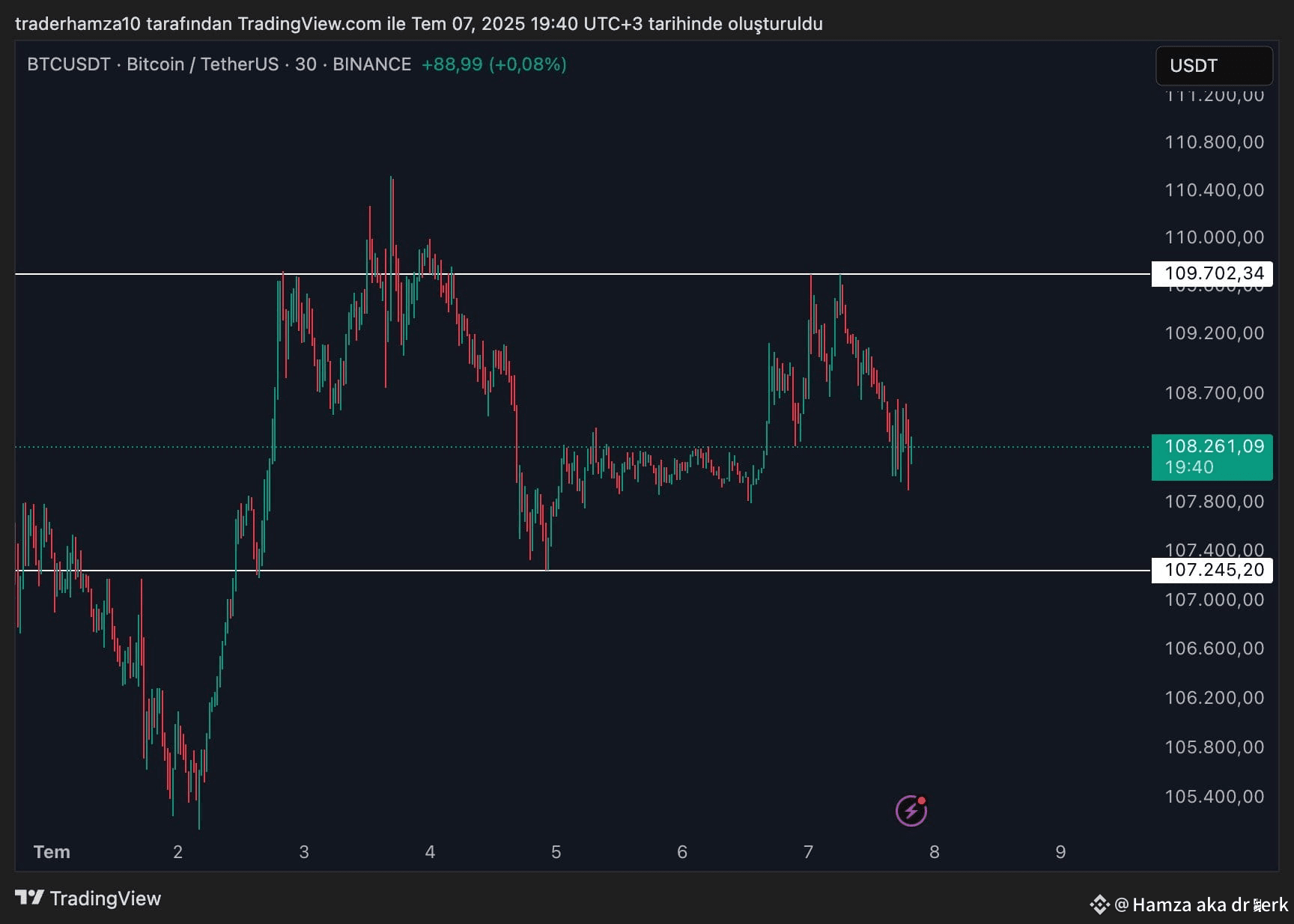
Task: Click the traderhamza10 snapshot caption text
Action: [x=419, y=24]
